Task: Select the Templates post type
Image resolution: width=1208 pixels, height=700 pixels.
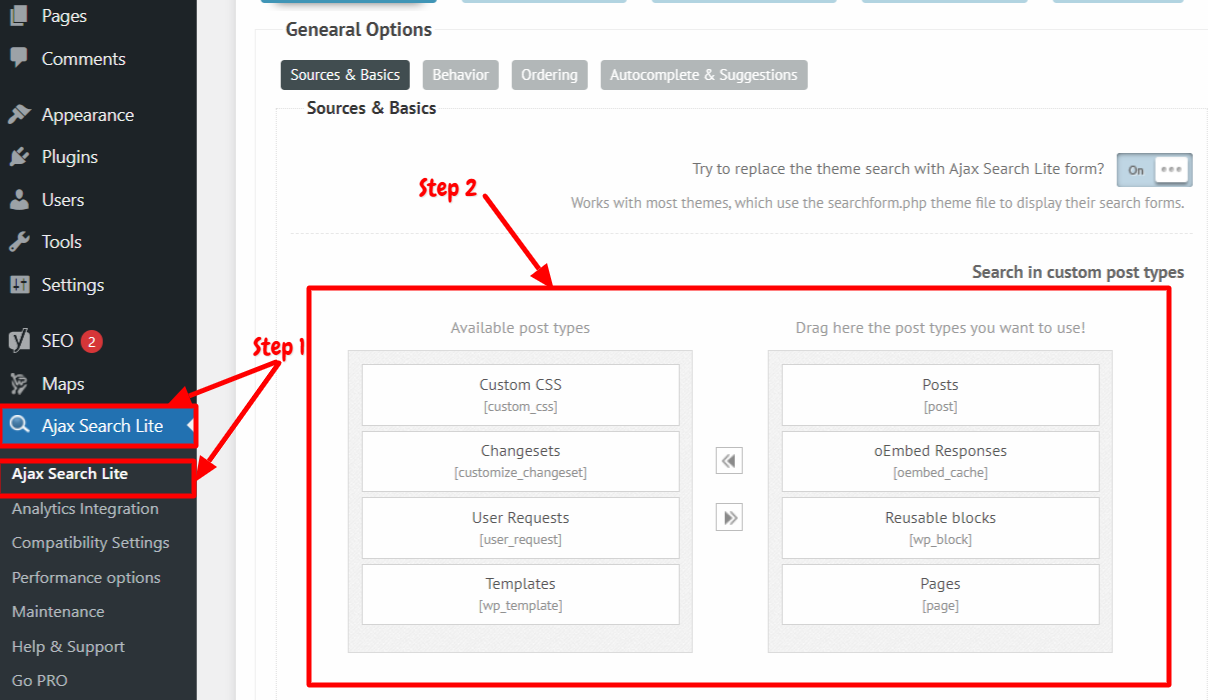Action: tap(520, 594)
